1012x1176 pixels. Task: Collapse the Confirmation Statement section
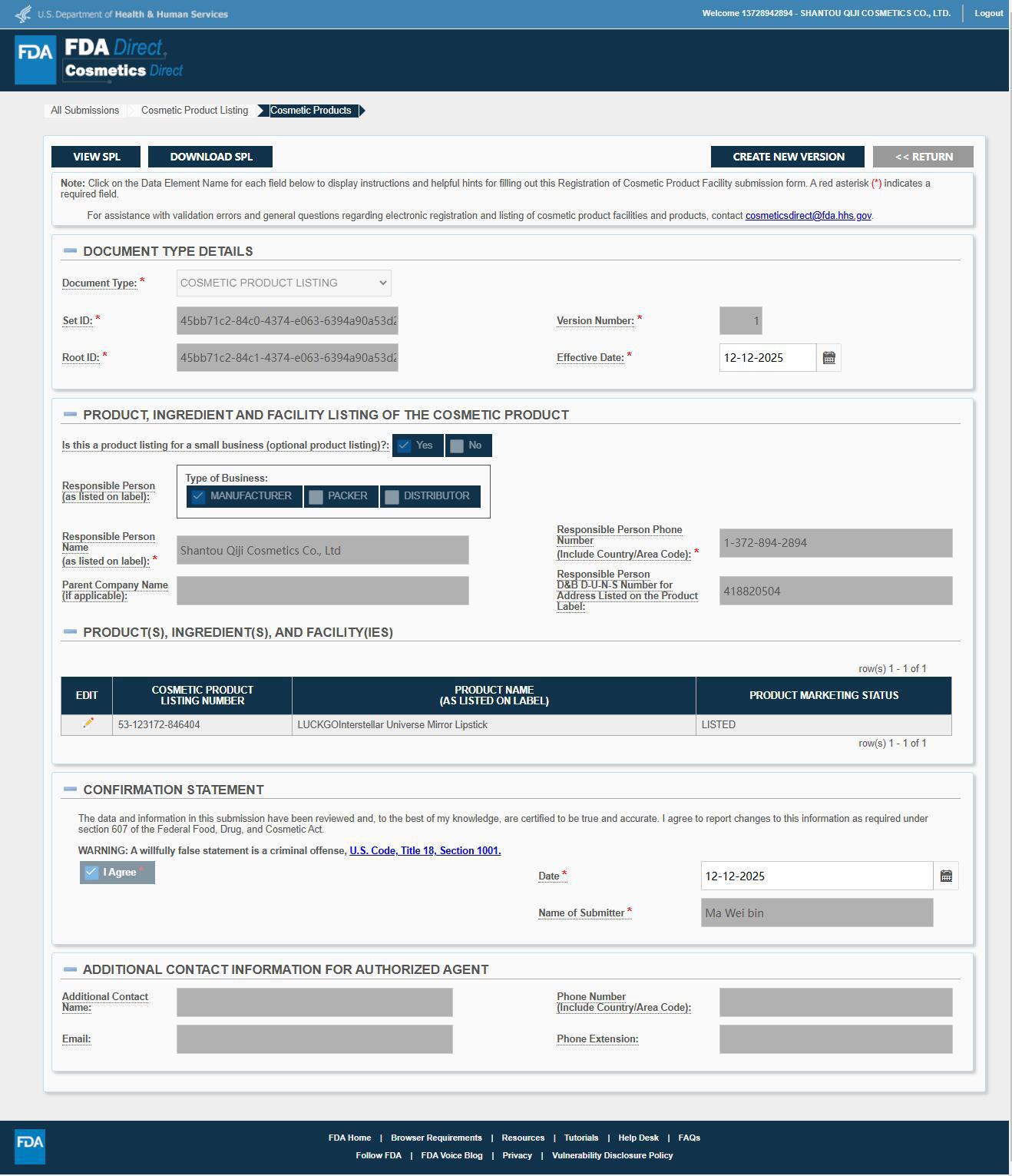[x=70, y=789]
